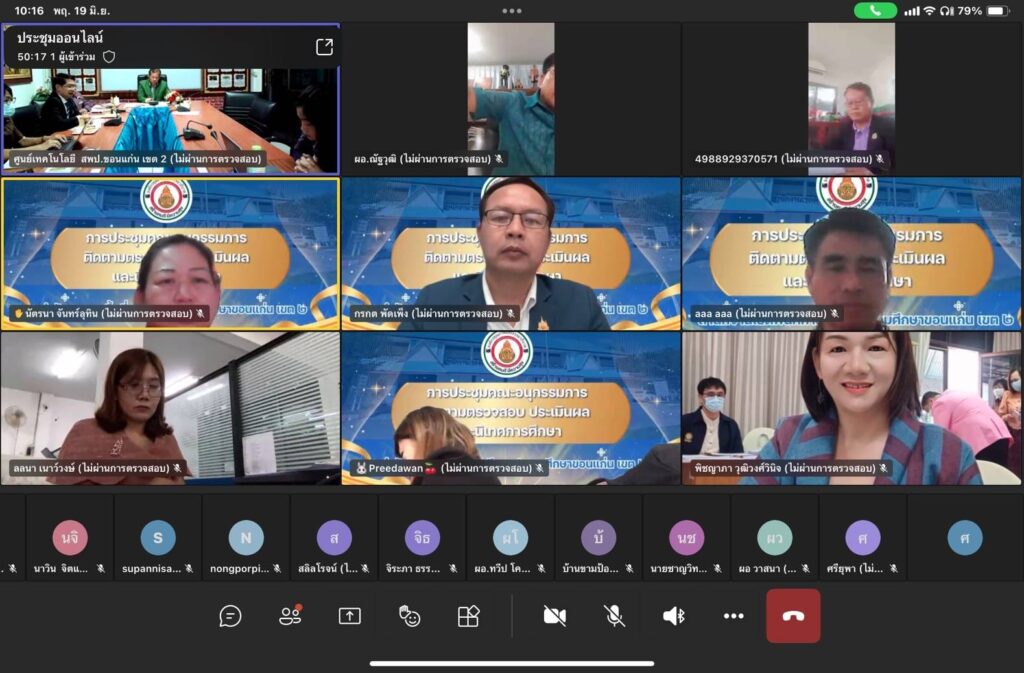
Task: Unmute the microphone
Action: click(x=614, y=616)
